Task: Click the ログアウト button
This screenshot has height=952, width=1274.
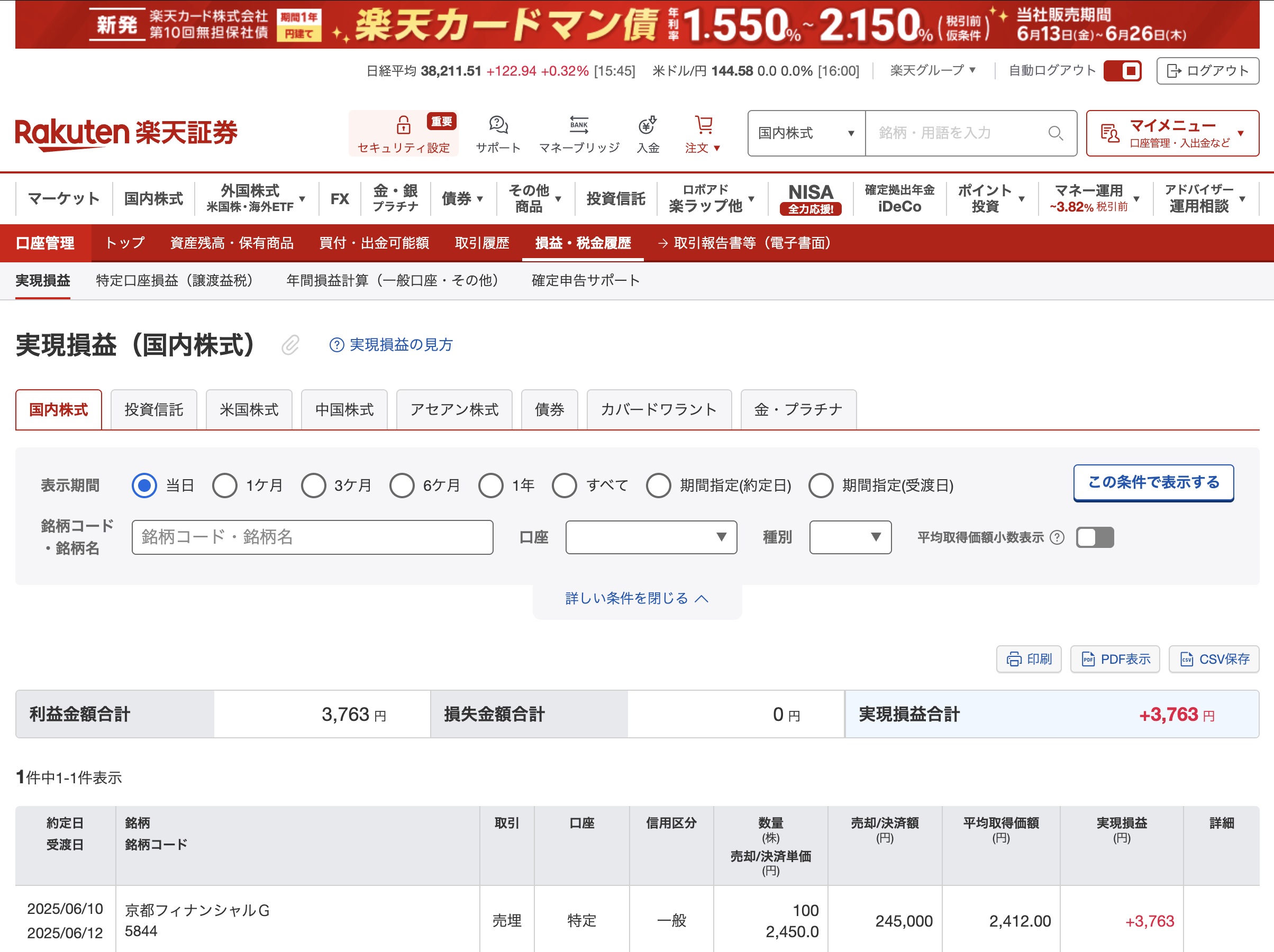Action: click(x=1208, y=71)
